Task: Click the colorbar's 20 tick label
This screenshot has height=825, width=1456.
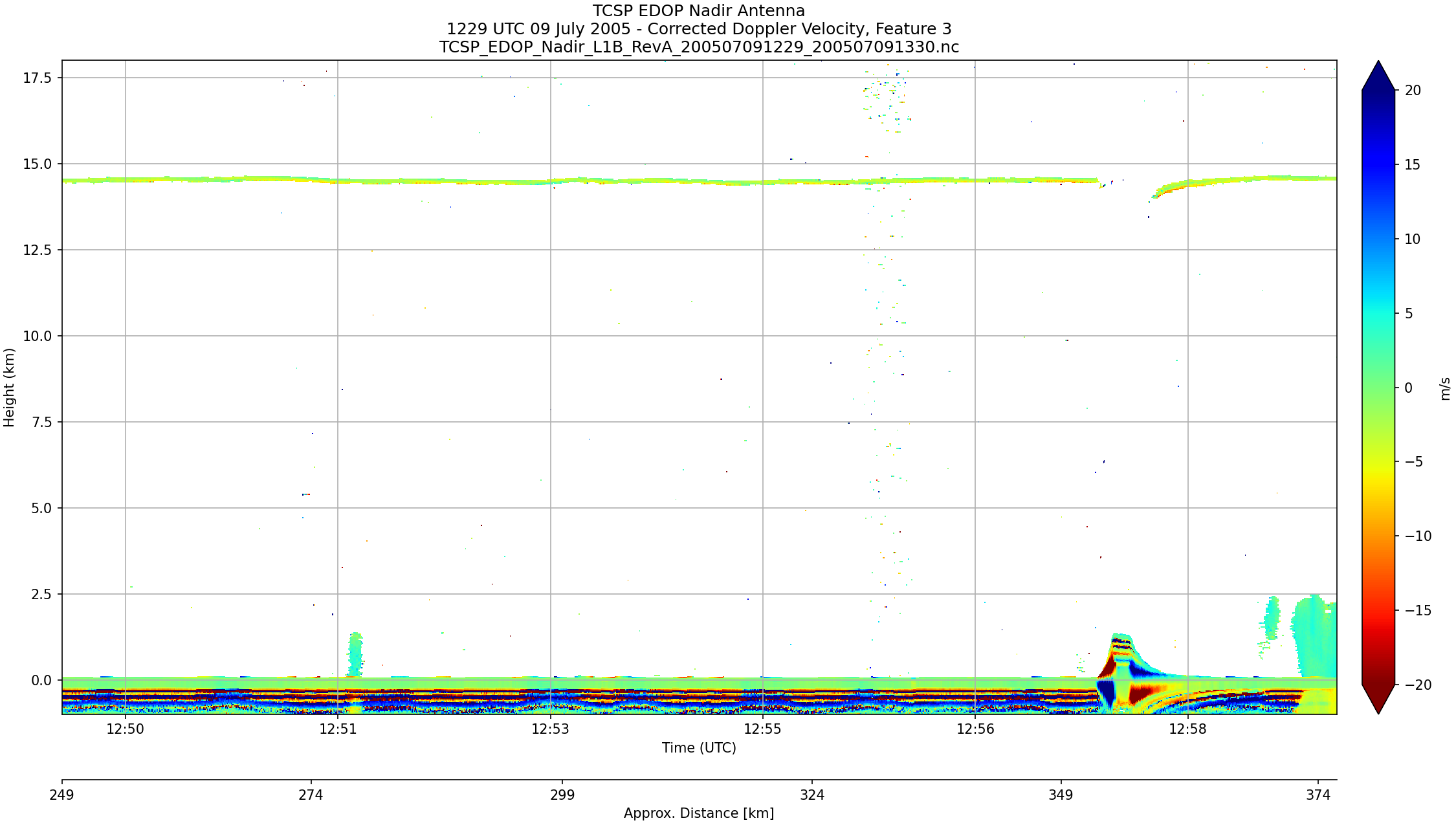Action: pyautogui.click(x=1413, y=91)
